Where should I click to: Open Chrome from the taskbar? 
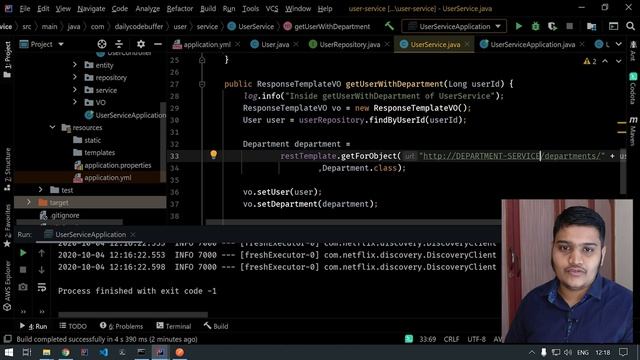coord(66,352)
